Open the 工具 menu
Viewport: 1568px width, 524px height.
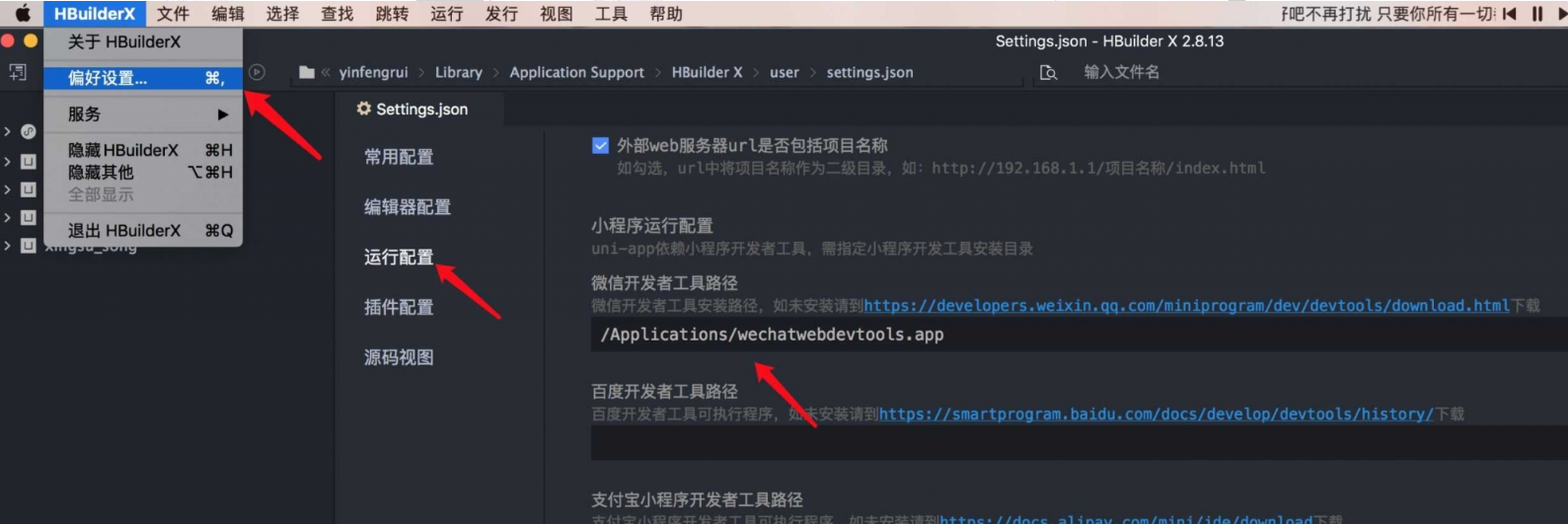pyautogui.click(x=611, y=14)
